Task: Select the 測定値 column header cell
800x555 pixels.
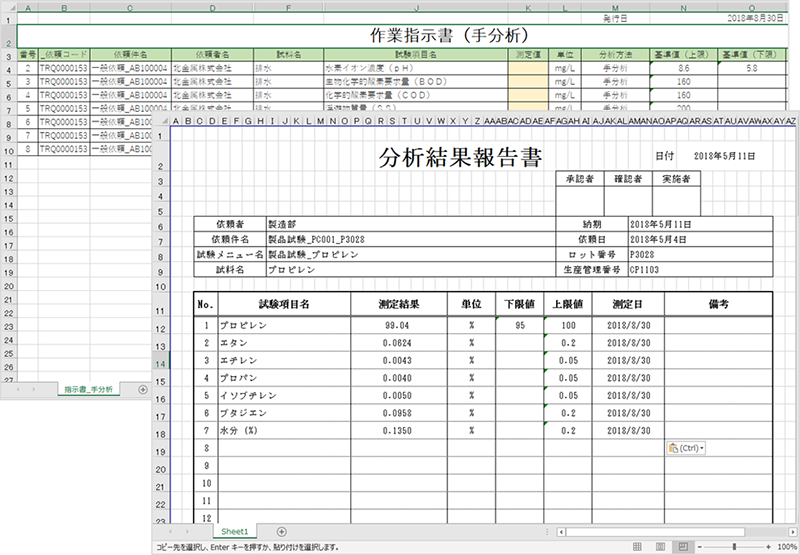Action: tap(528, 55)
